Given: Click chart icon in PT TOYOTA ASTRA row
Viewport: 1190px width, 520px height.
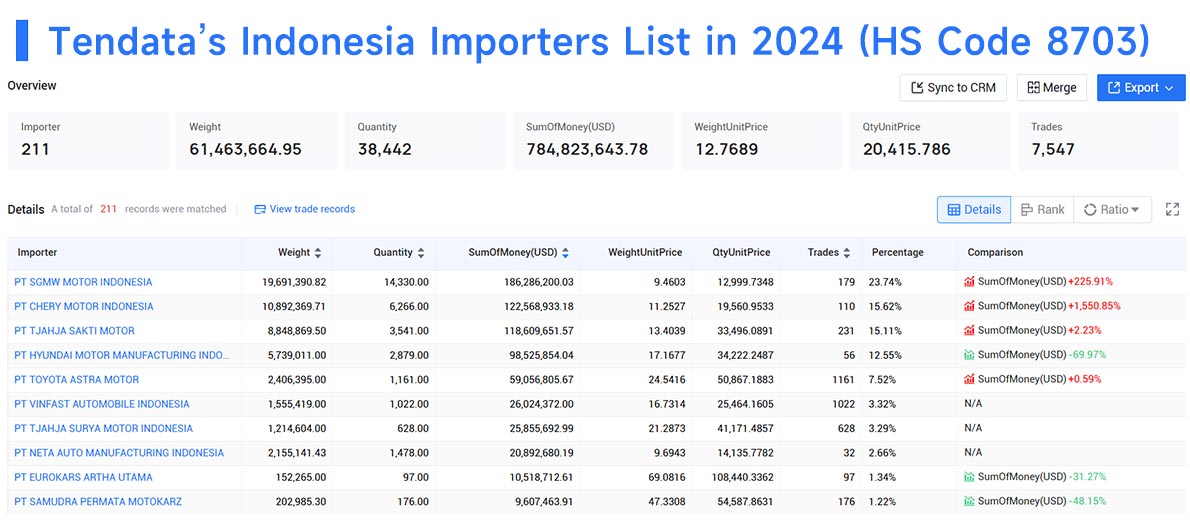Looking at the screenshot, I should [969, 379].
